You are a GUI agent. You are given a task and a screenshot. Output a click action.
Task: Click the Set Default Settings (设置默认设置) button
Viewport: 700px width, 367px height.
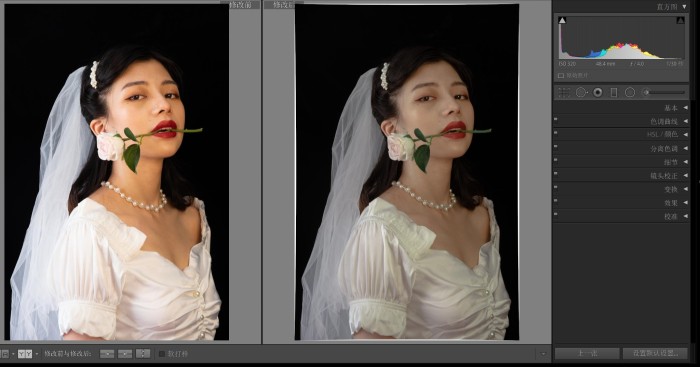[x=656, y=353]
